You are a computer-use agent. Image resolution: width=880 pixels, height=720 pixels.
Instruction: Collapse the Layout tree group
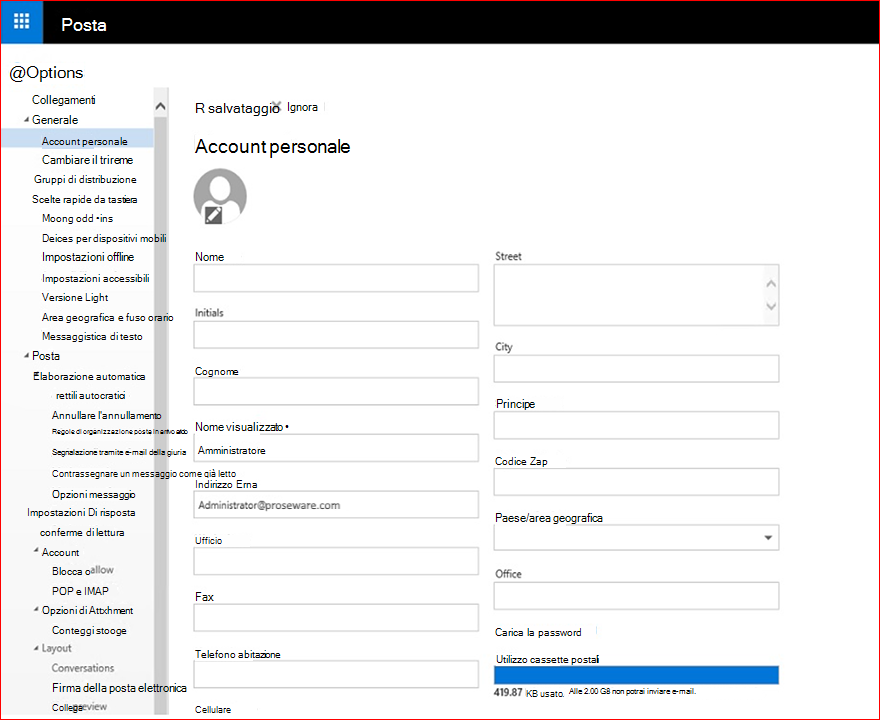pyautogui.click(x=36, y=648)
